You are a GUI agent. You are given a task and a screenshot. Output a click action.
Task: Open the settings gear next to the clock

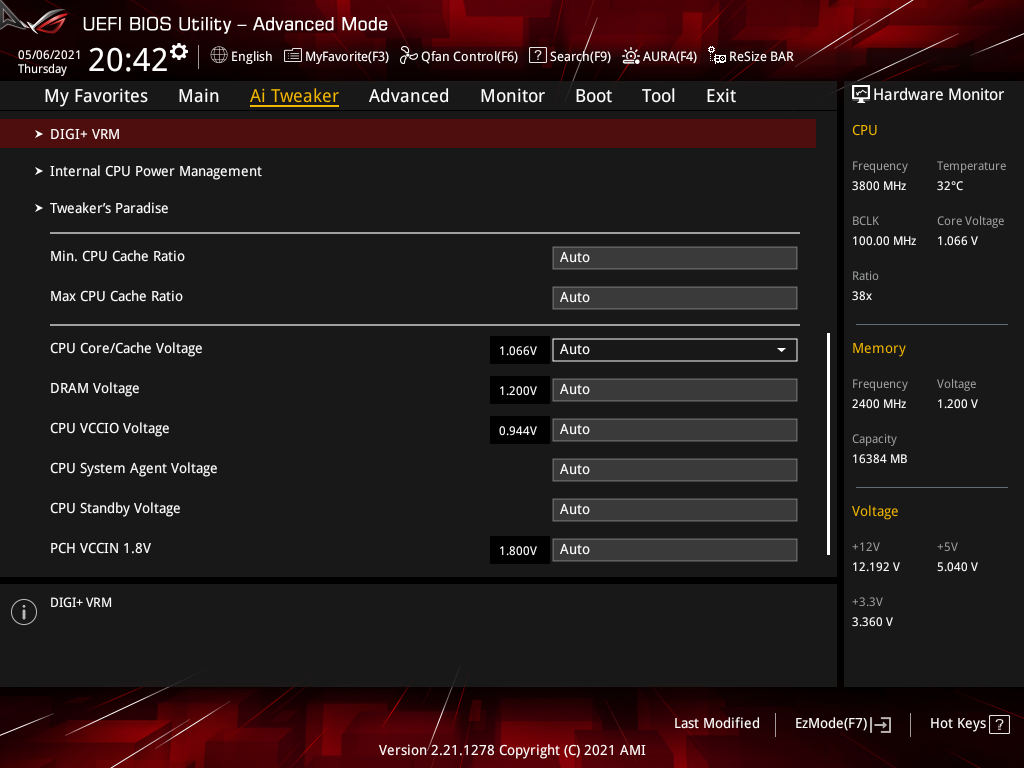click(179, 52)
